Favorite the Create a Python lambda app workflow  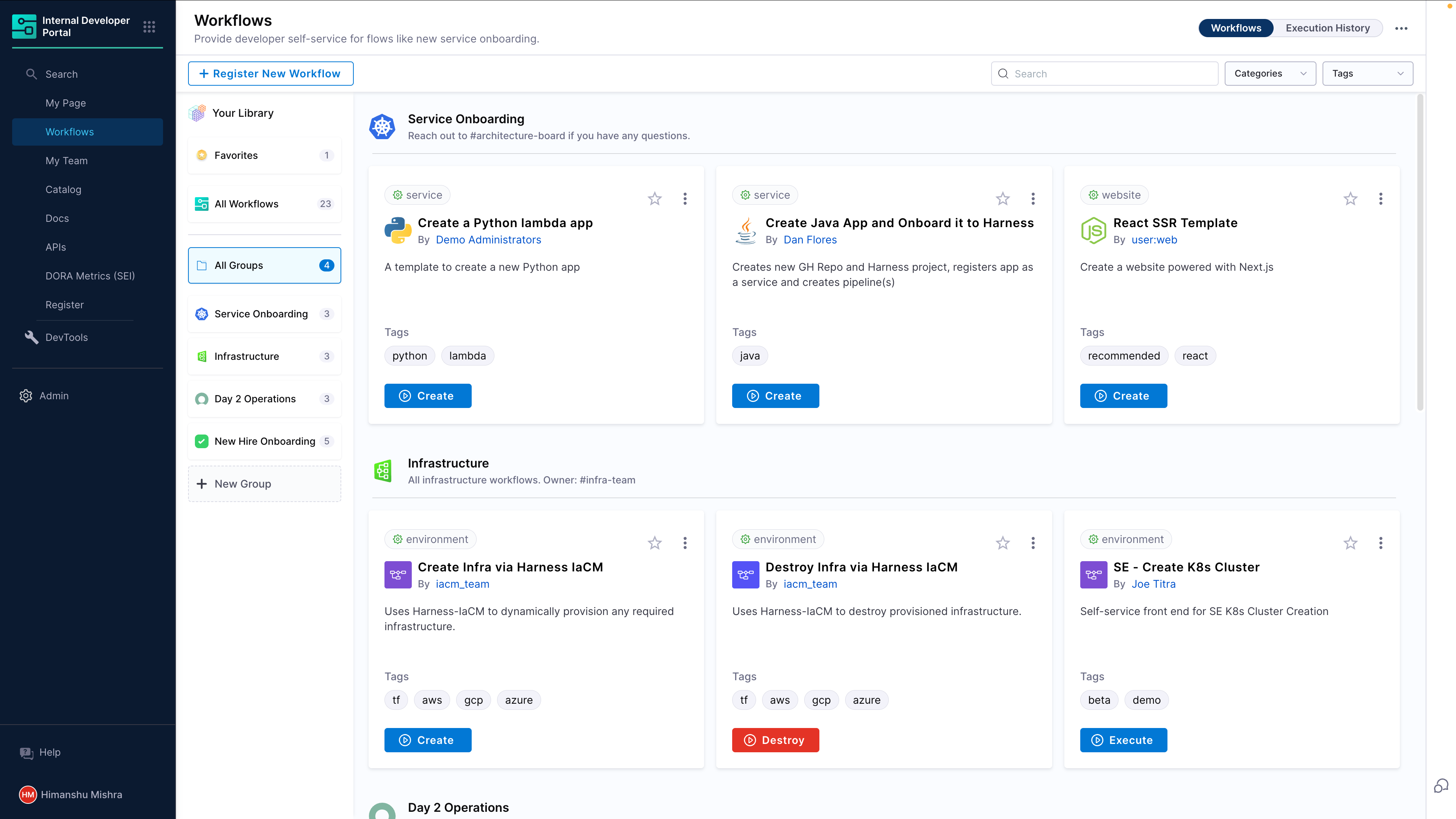654,198
